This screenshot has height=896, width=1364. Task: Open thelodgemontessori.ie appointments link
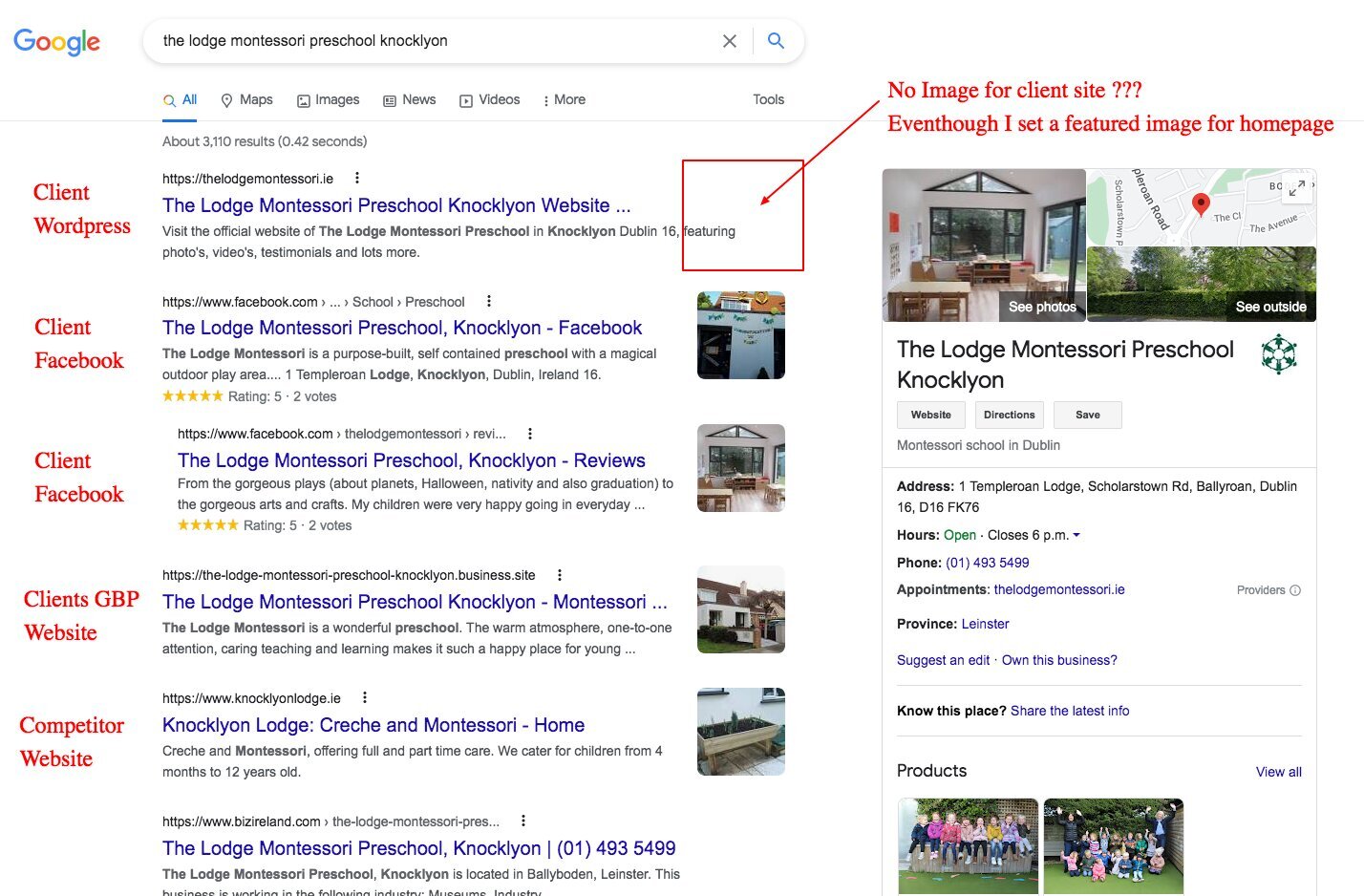(1059, 589)
